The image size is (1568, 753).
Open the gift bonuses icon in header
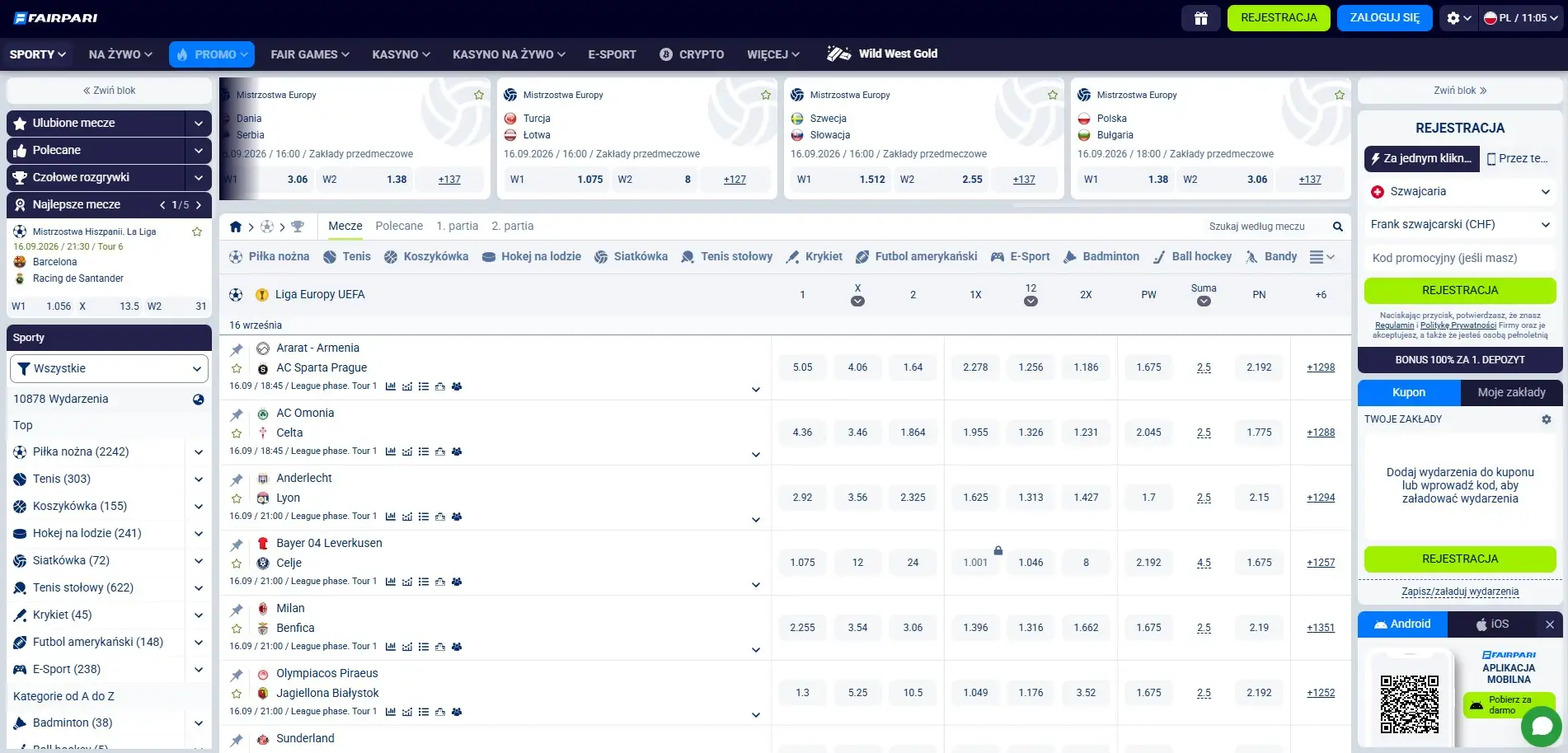coord(1200,18)
